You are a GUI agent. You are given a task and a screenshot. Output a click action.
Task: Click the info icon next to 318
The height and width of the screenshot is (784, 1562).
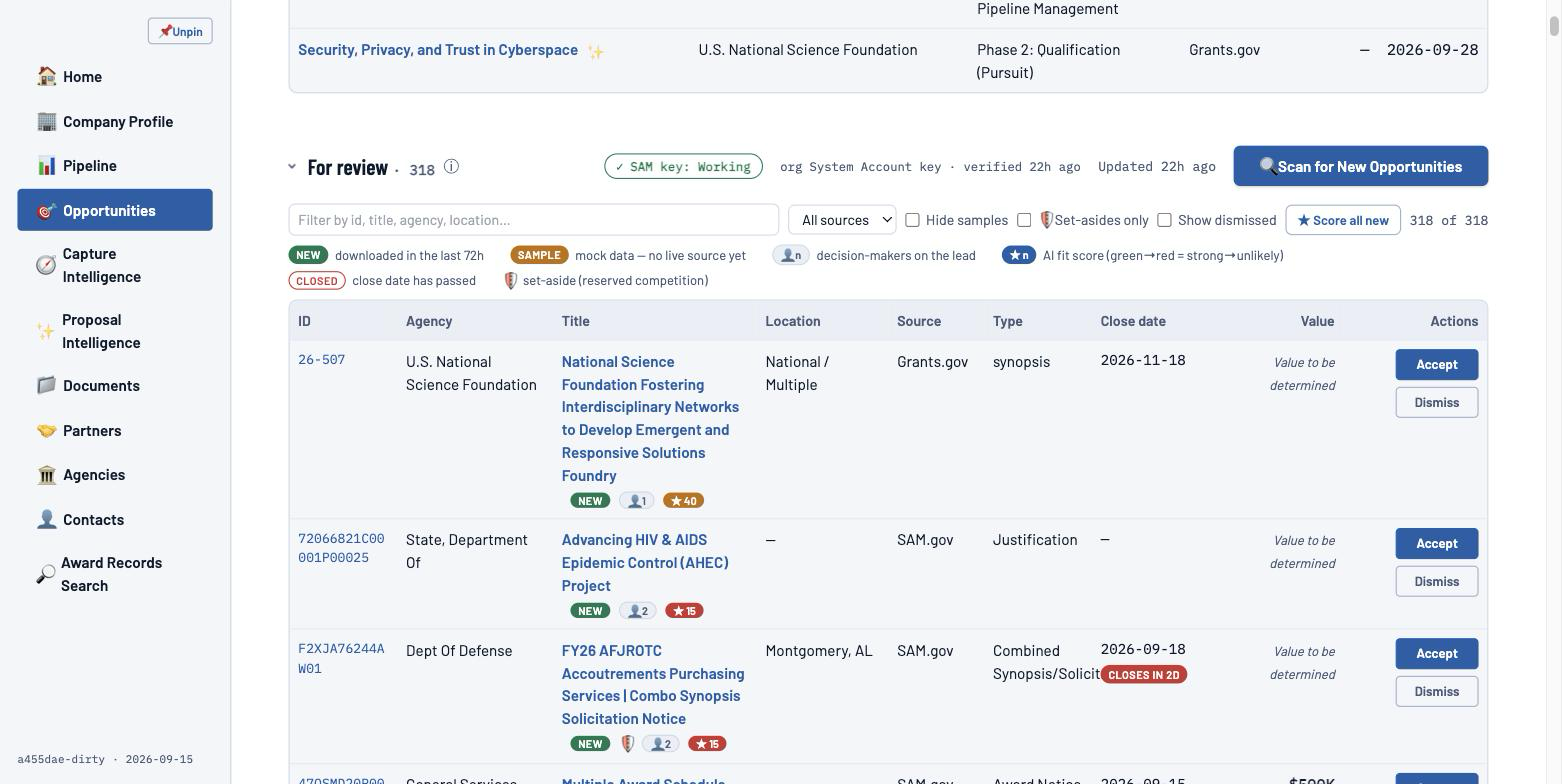[x=451, y=167]
